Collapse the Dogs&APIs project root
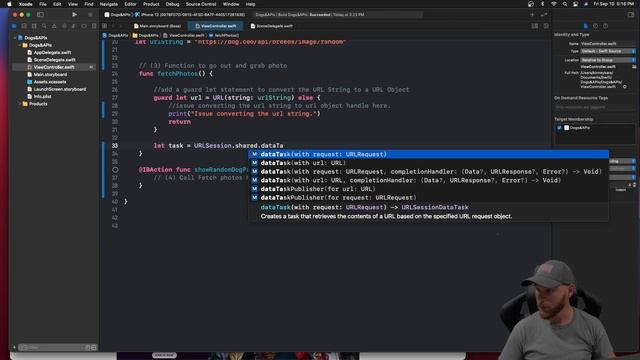The width and height of the screenshot is (640, 360). pos(15,38)
